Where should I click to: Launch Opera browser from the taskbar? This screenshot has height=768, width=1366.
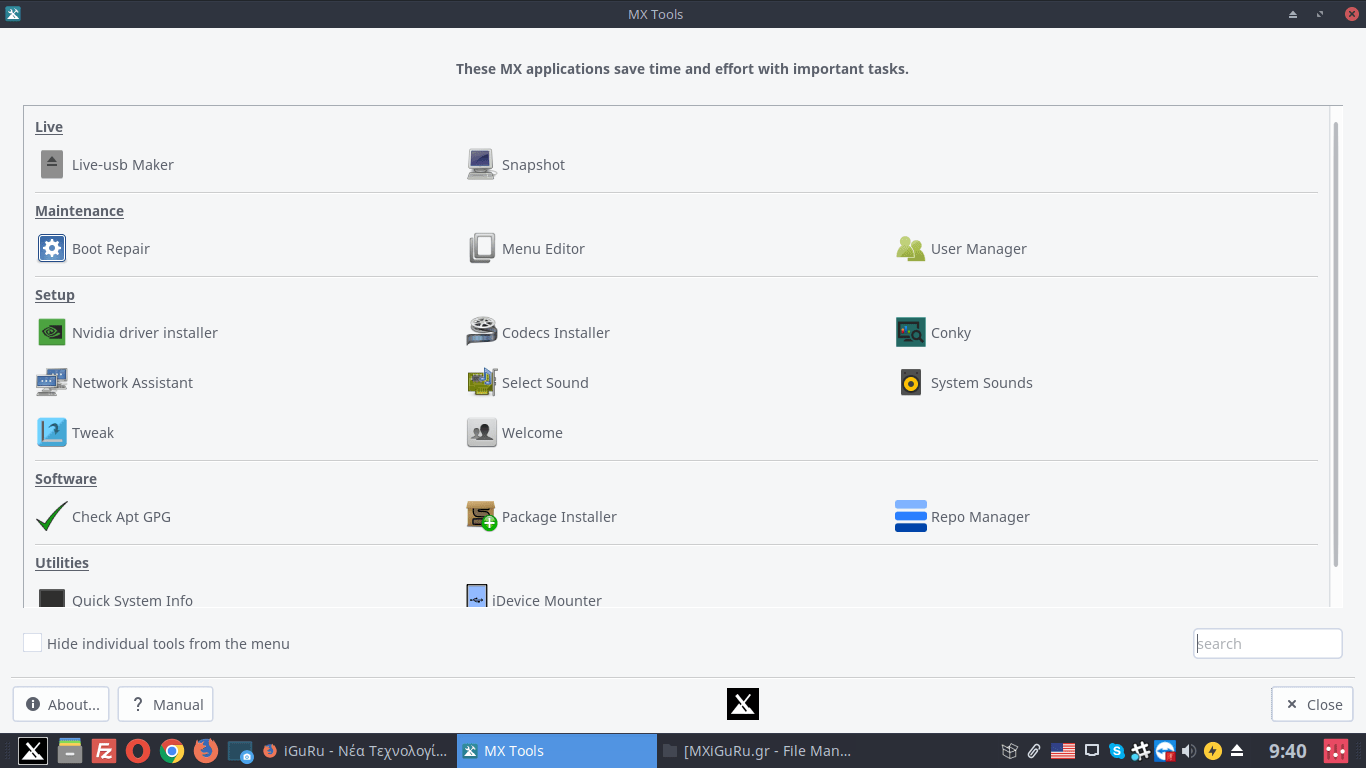pyautogui.click(x=138, y=751)
